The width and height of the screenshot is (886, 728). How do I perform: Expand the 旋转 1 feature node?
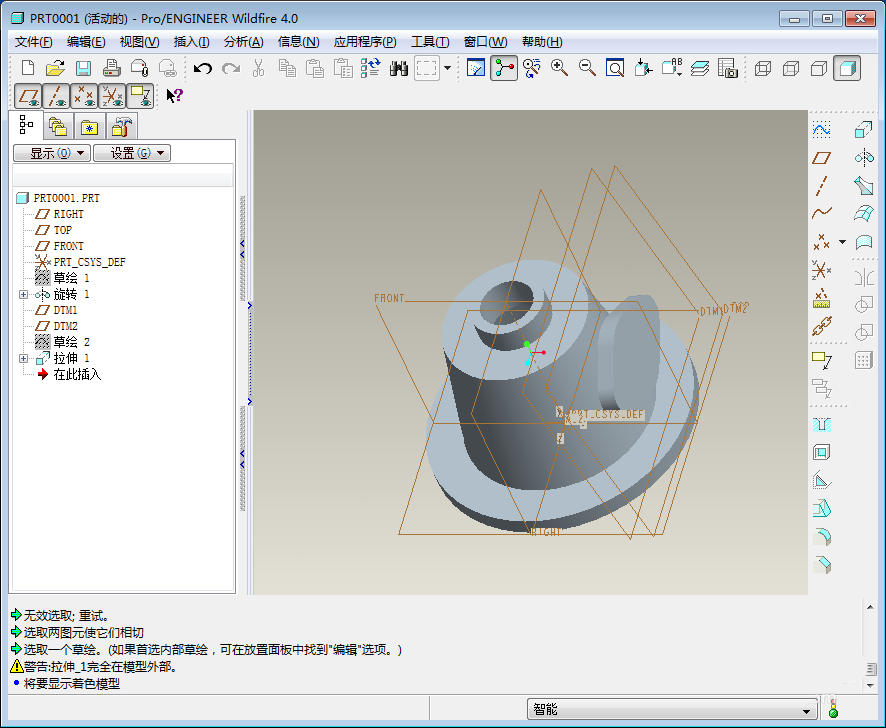pos(23,294)
